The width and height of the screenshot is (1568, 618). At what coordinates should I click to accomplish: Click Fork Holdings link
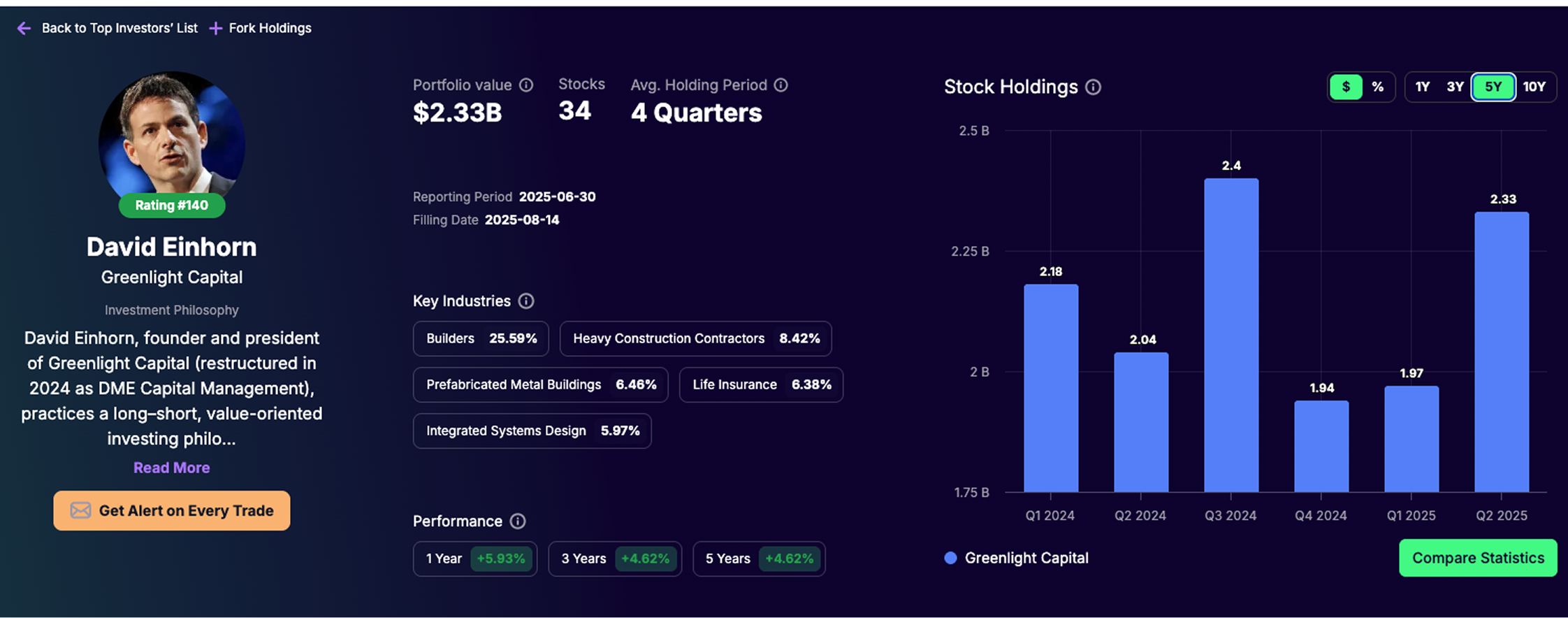click(270, 28)
